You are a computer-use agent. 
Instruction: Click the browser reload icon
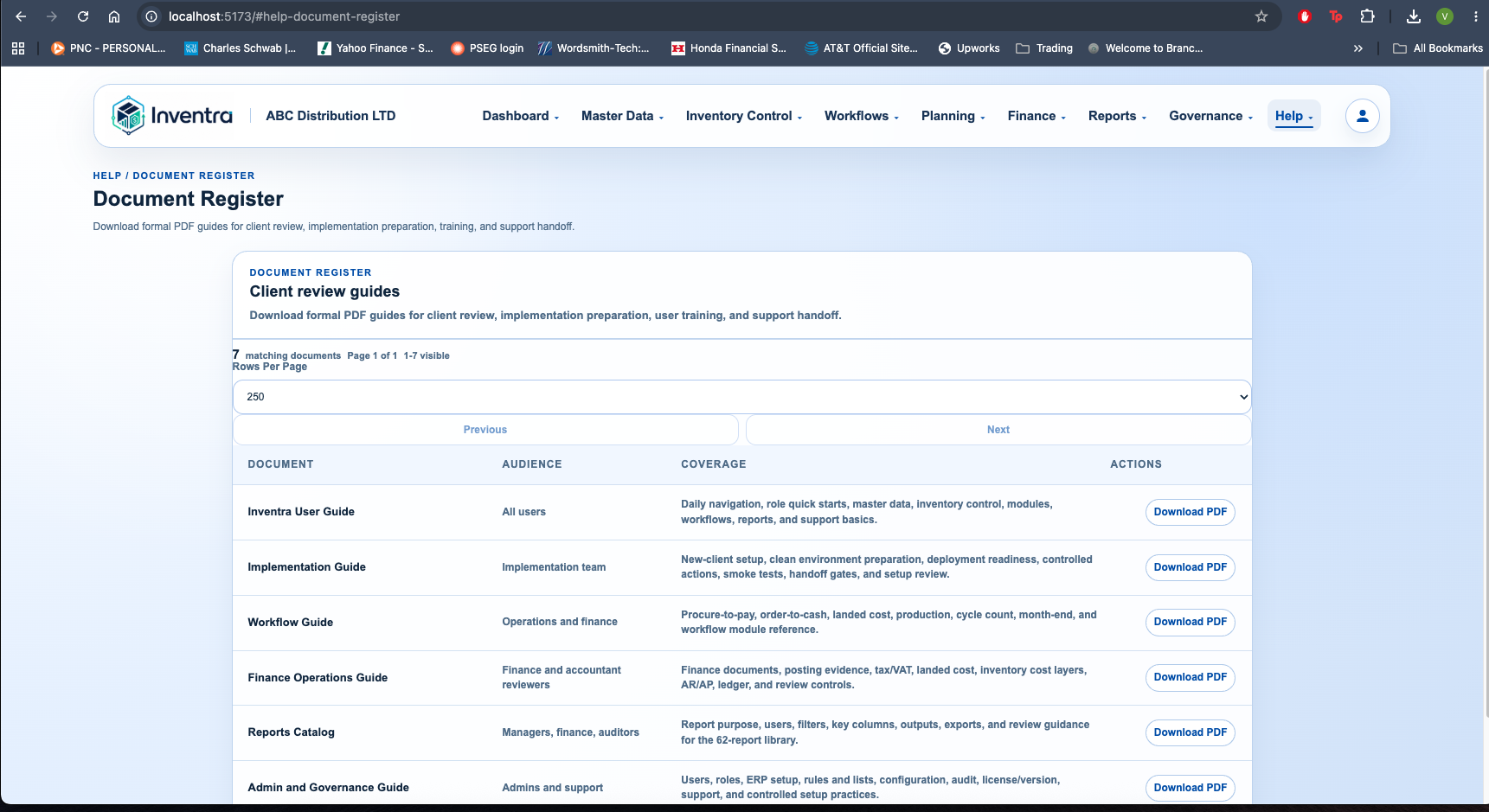(x=83, y=16)
